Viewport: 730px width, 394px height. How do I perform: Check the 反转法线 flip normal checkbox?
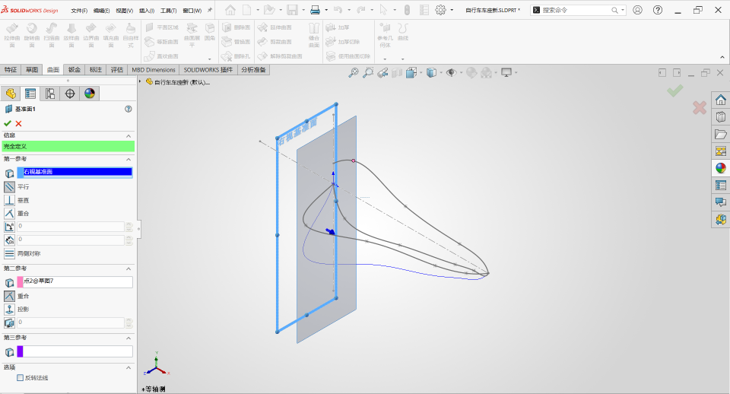[20, 378]
